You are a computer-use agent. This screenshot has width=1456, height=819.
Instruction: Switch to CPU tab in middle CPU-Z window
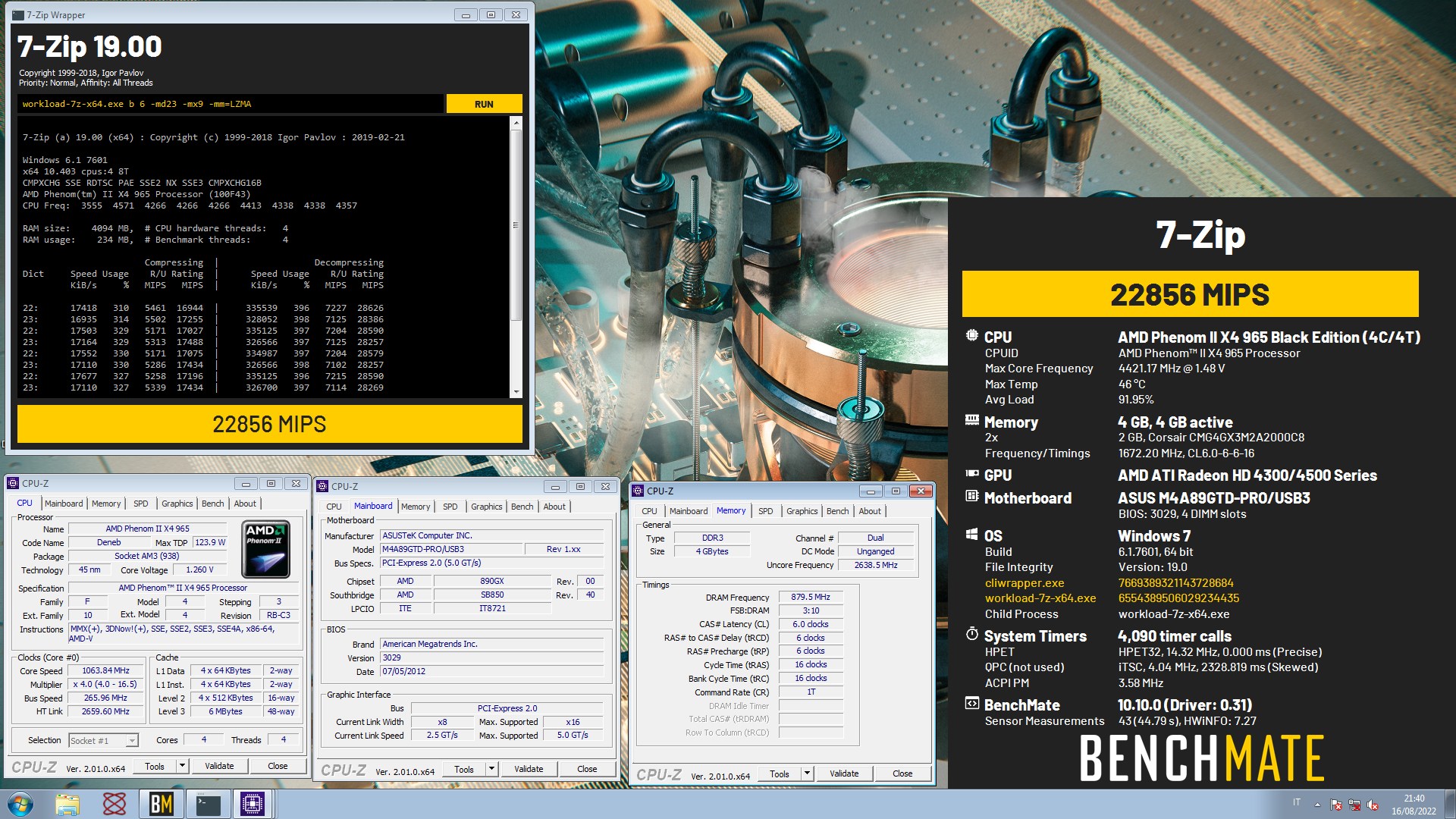334,507
